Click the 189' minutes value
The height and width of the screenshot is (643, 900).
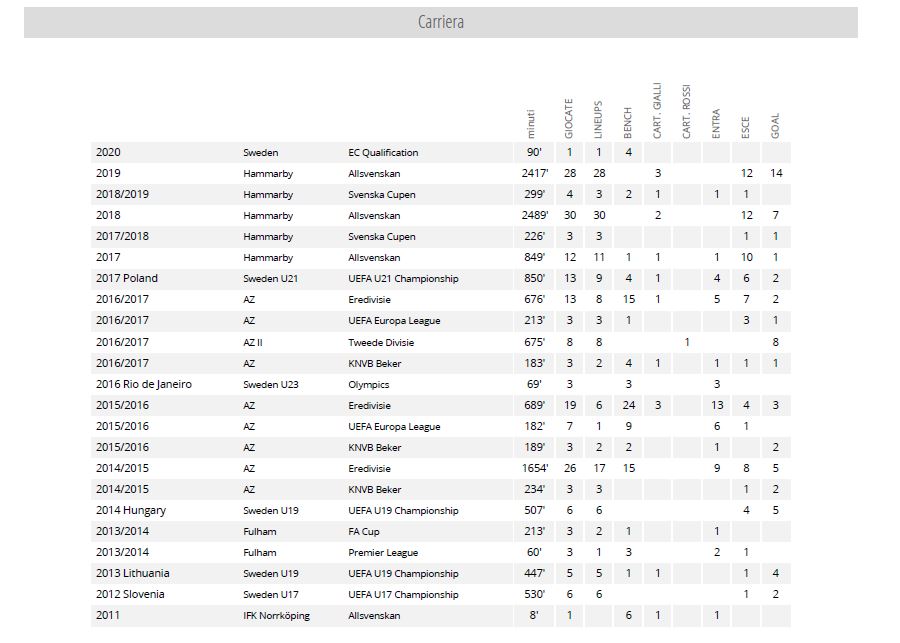pyautogui.click(x=534, y=447)
